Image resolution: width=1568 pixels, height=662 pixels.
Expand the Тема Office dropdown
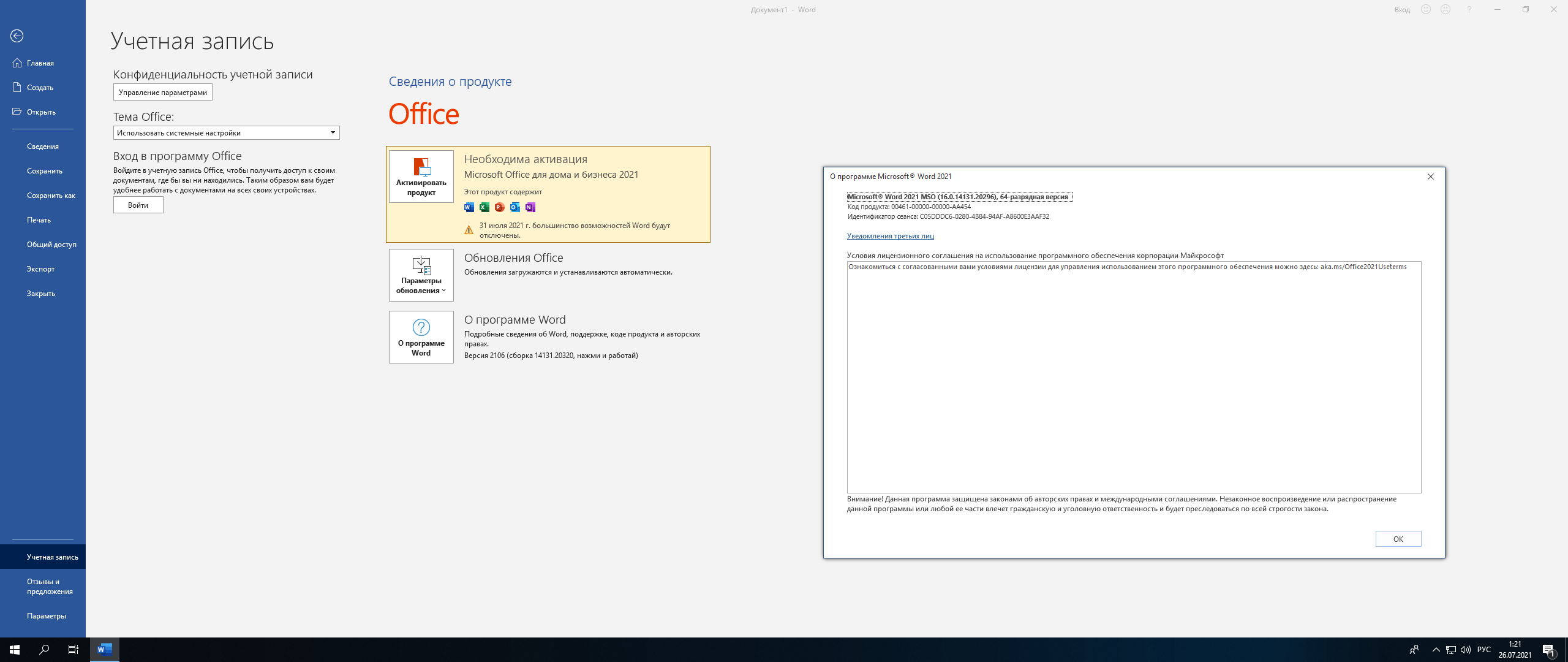(x=227, y=133)
